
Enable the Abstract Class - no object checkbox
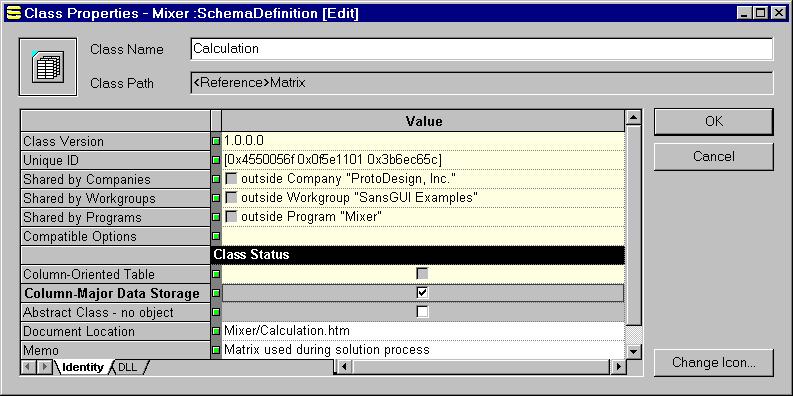[x=422, y=312]
